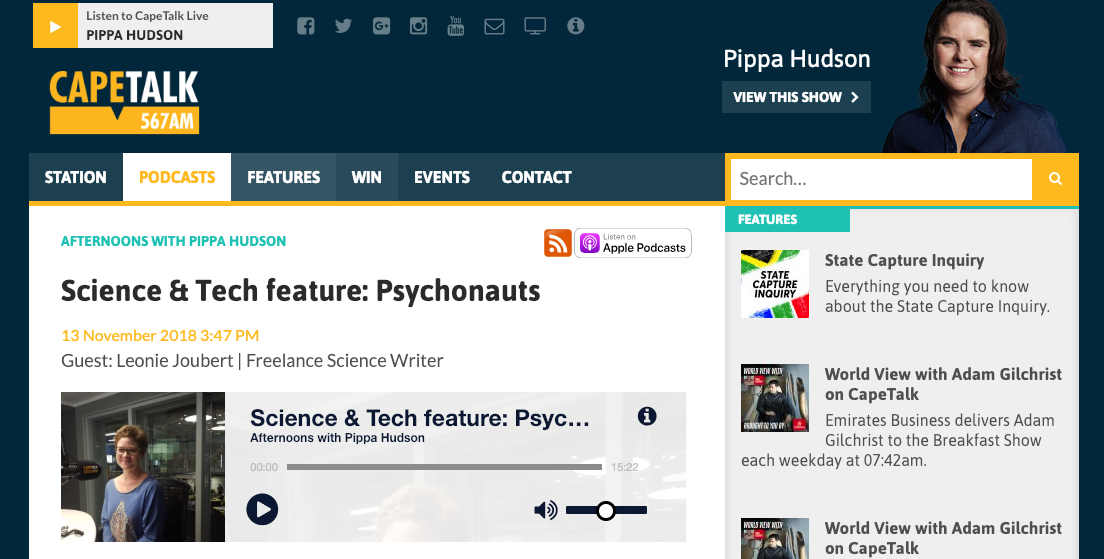Adjust the player volume slider
This screenshot has width=1104, height=559.
[606, 510]
